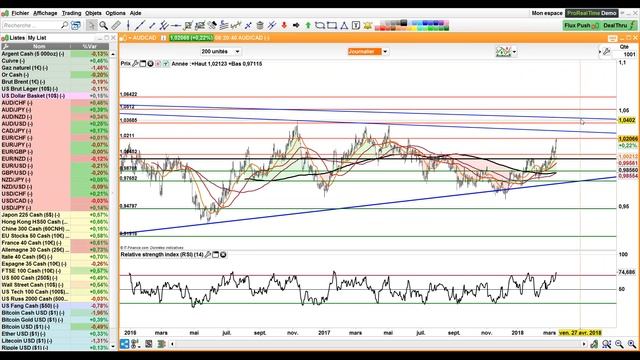Zoom in the chart horizontally

(632, 344)
